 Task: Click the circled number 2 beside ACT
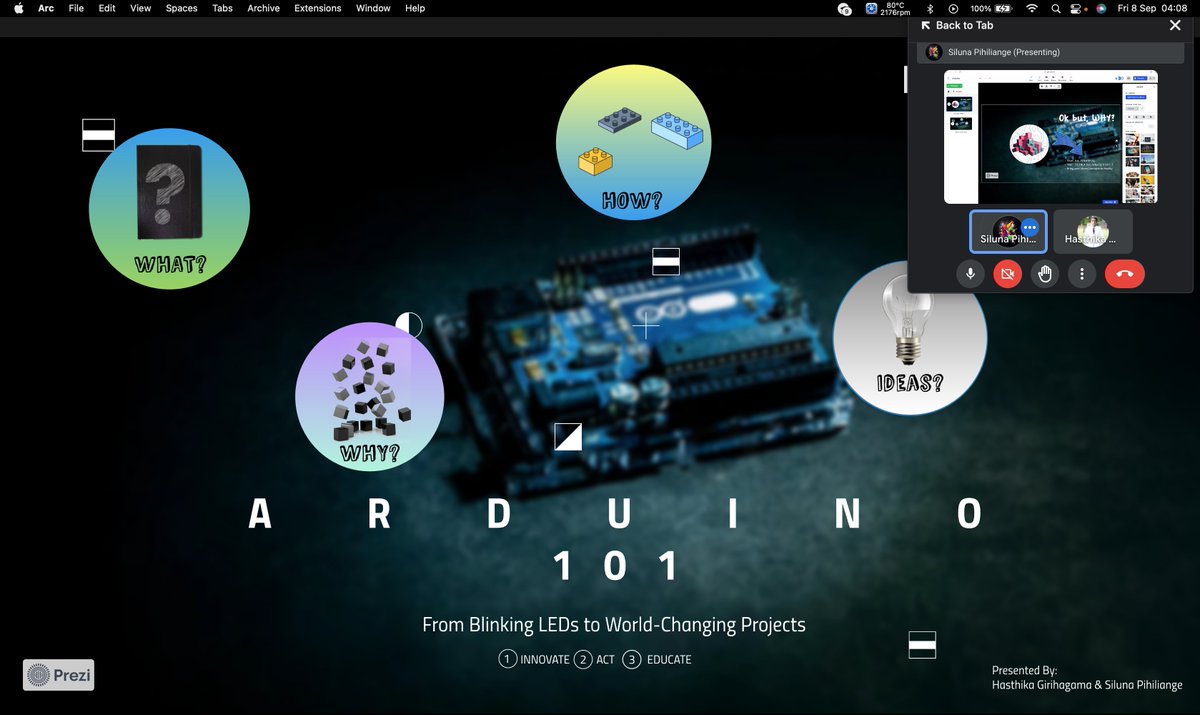click(x=583, y=660)
